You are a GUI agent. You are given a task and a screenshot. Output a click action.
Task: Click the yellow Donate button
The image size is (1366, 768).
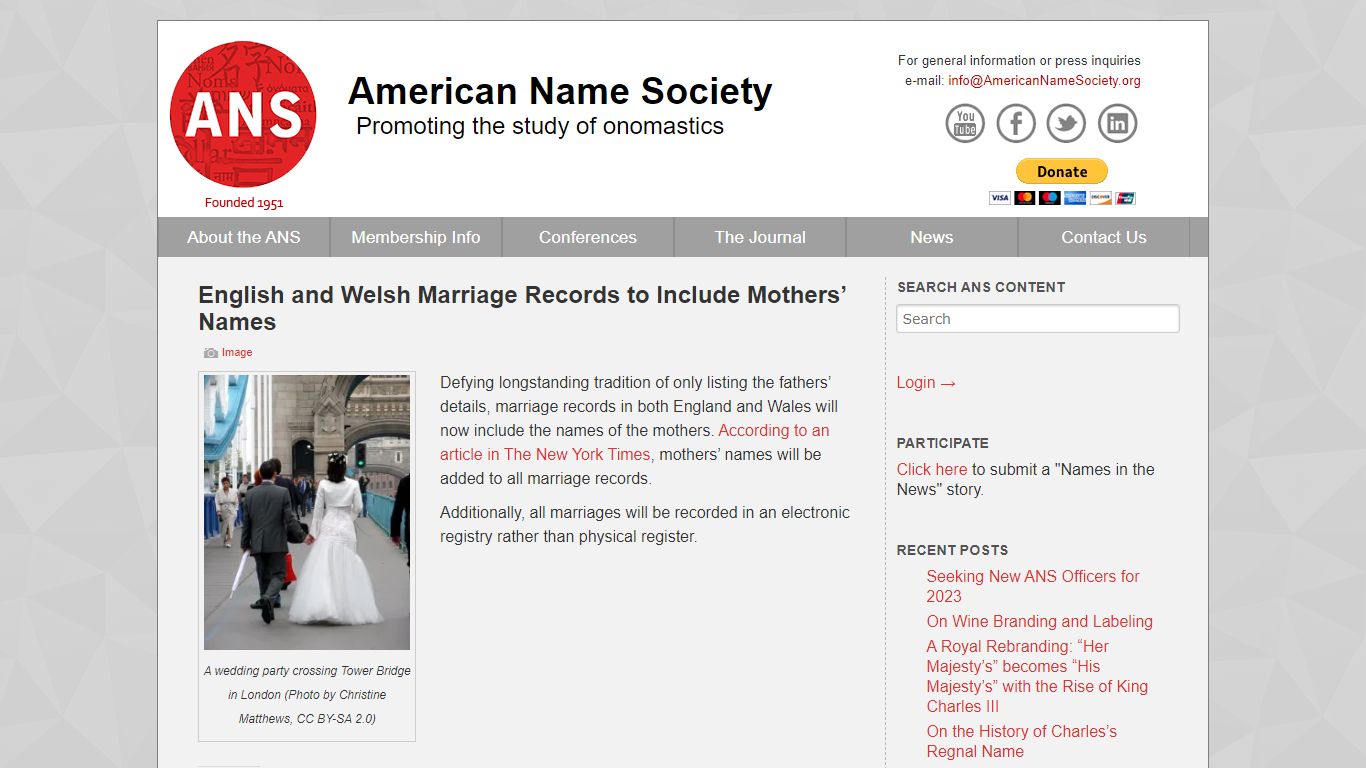tap(1062, 171)
